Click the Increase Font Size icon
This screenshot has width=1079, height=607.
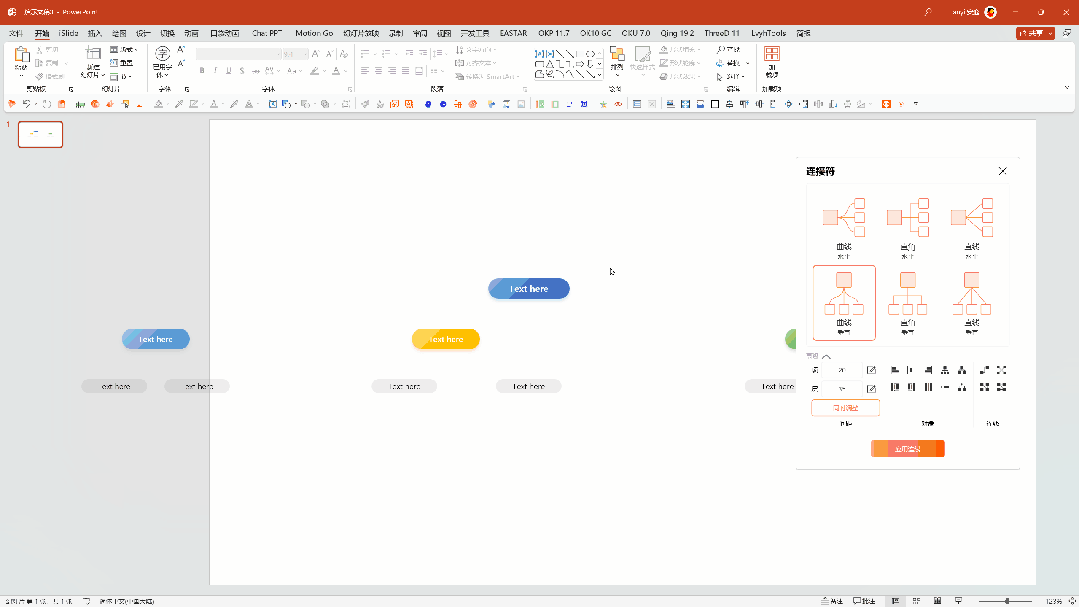point(315,54)
